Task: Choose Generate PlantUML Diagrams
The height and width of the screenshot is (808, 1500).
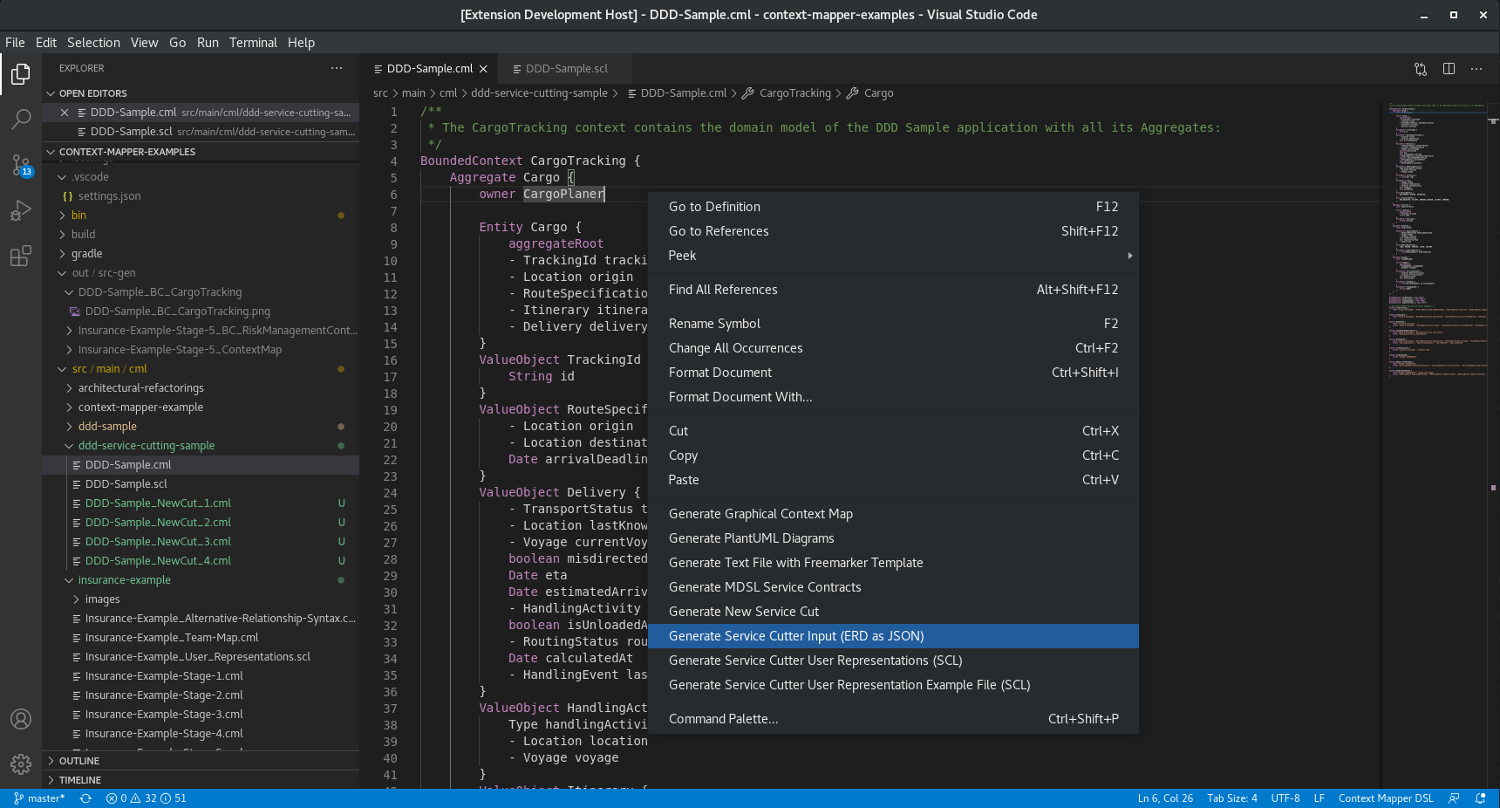Action: pyautogui.click(x=893, y=538)
